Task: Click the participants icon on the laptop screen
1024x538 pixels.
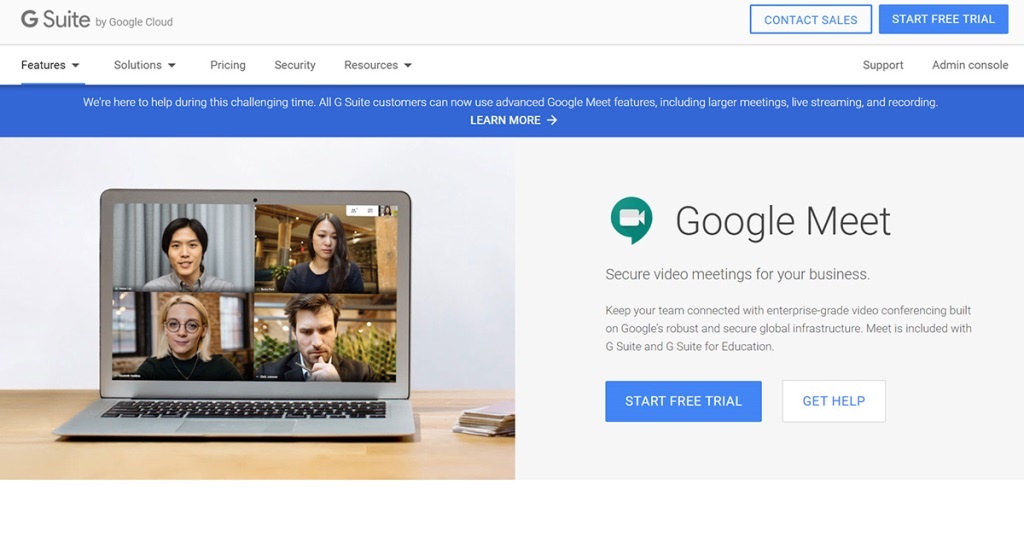Action: 356,211
